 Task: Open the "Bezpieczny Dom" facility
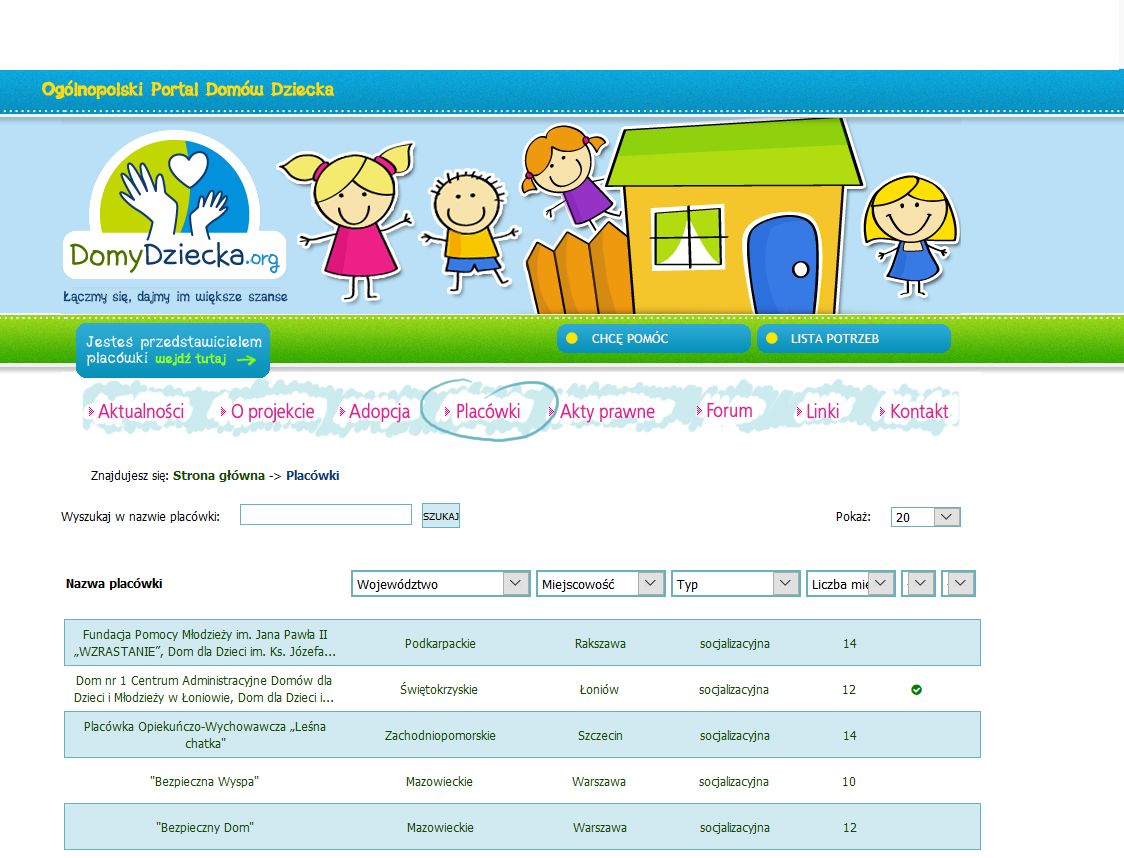[x=205, y=827]
